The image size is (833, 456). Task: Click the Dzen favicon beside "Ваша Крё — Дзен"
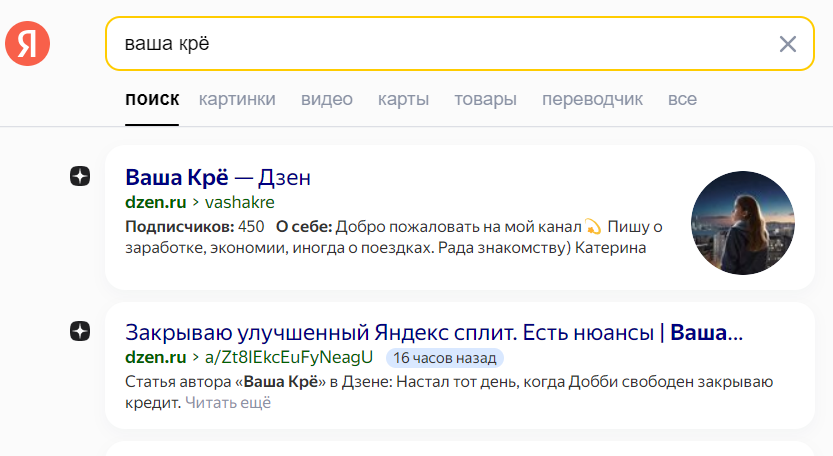[x=80, y=176]
